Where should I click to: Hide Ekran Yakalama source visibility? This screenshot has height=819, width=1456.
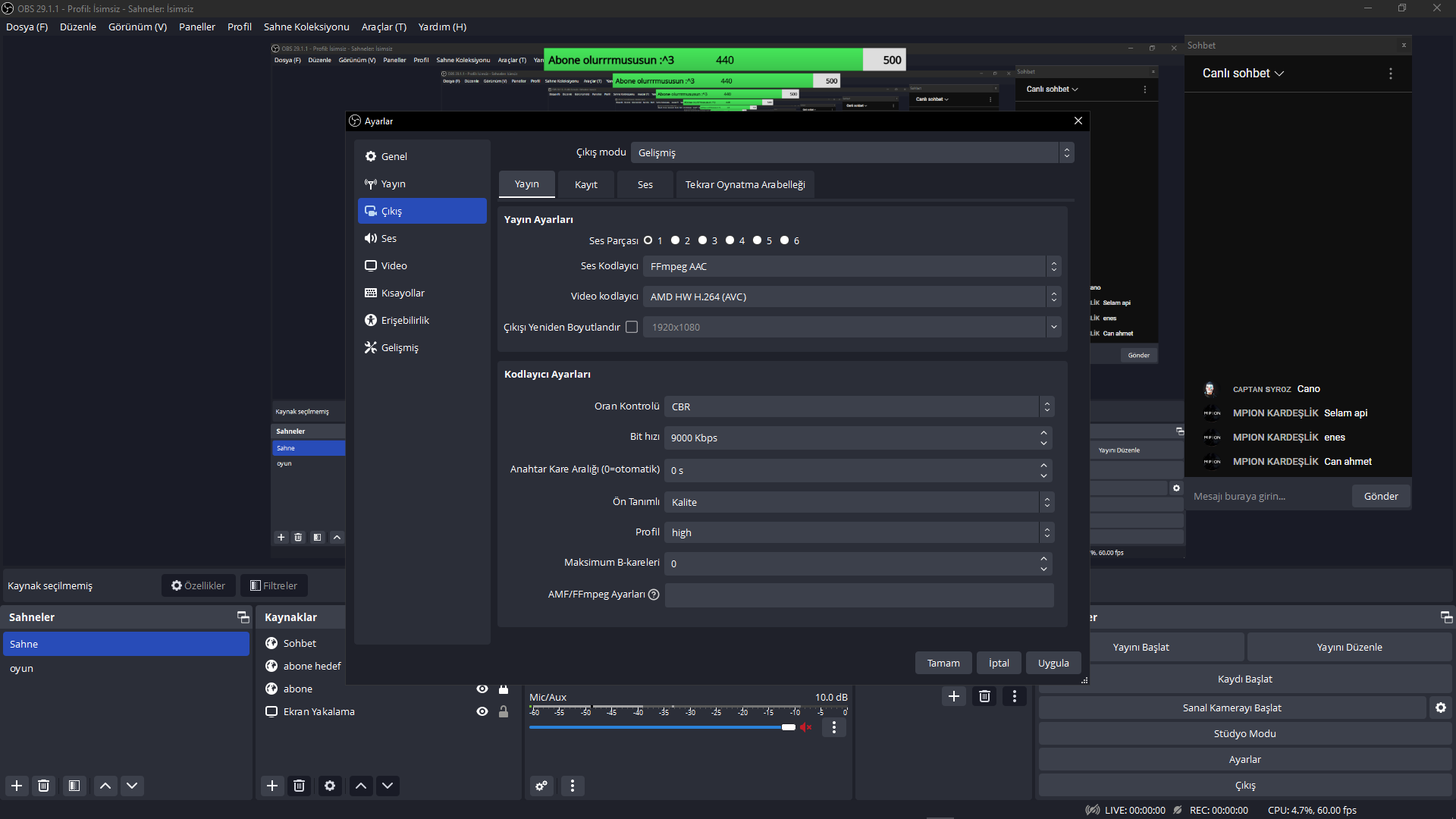(482, 711)
